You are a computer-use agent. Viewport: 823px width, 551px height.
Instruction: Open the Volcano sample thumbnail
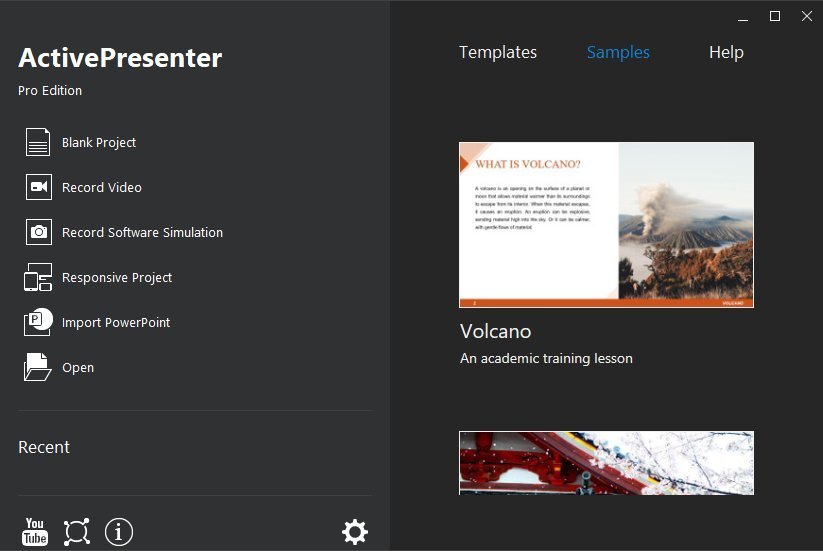pyautogui.click(x=606, y=225)
